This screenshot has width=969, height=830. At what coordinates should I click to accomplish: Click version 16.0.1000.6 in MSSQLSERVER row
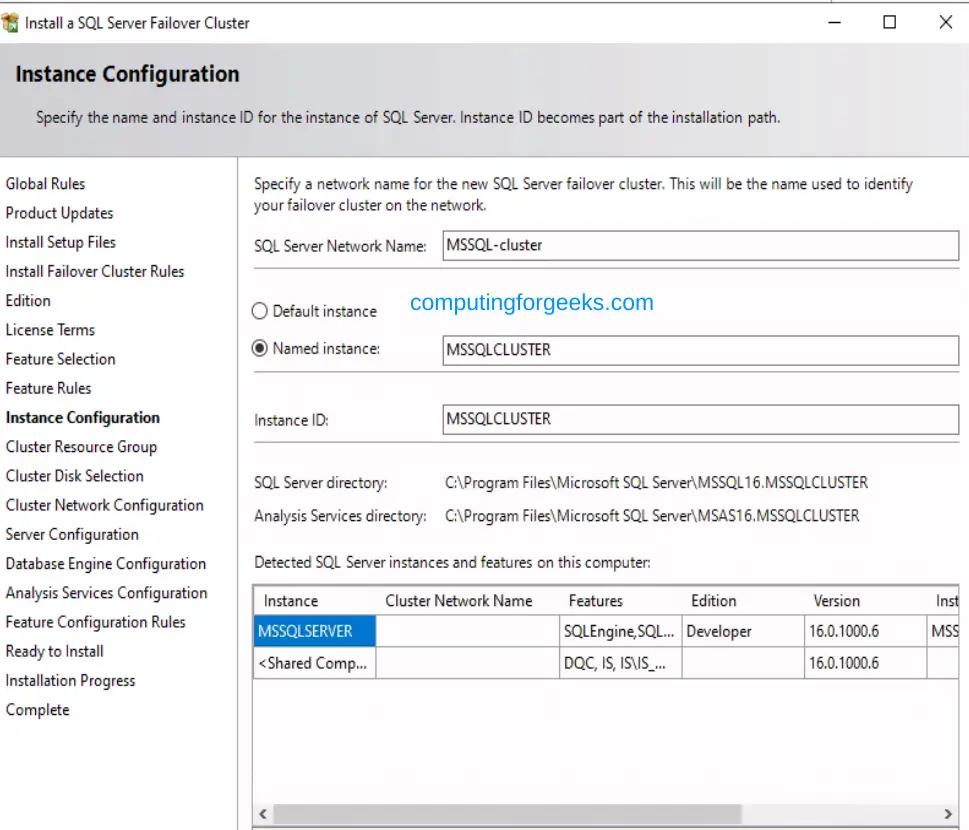865,631
